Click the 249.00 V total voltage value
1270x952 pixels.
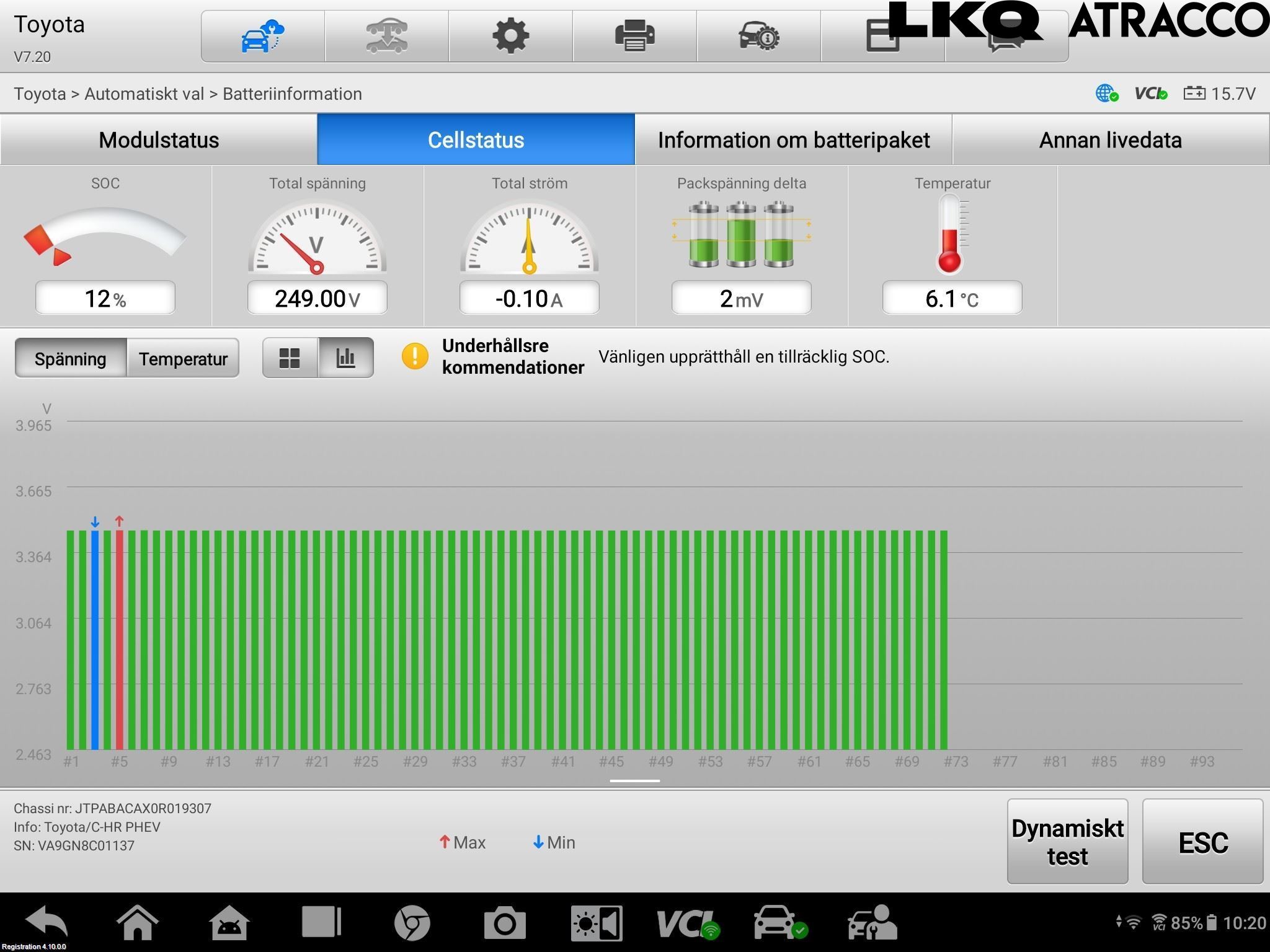coord(317,298)
